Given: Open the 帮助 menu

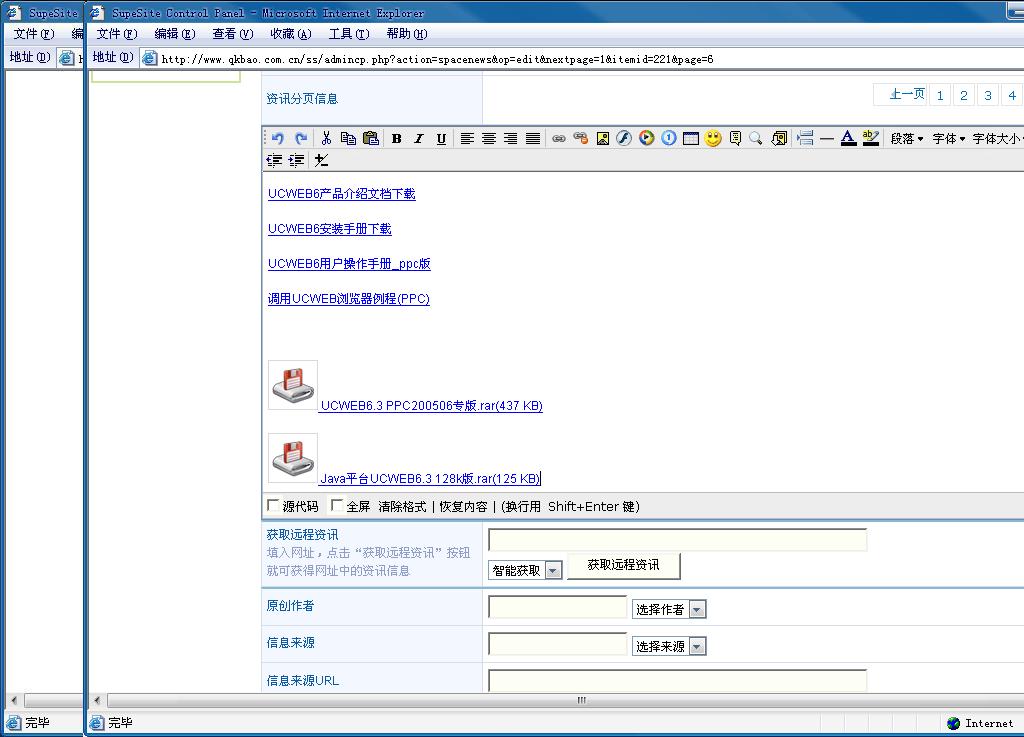Looking at the screenshot, I should [x=407, y=34].
